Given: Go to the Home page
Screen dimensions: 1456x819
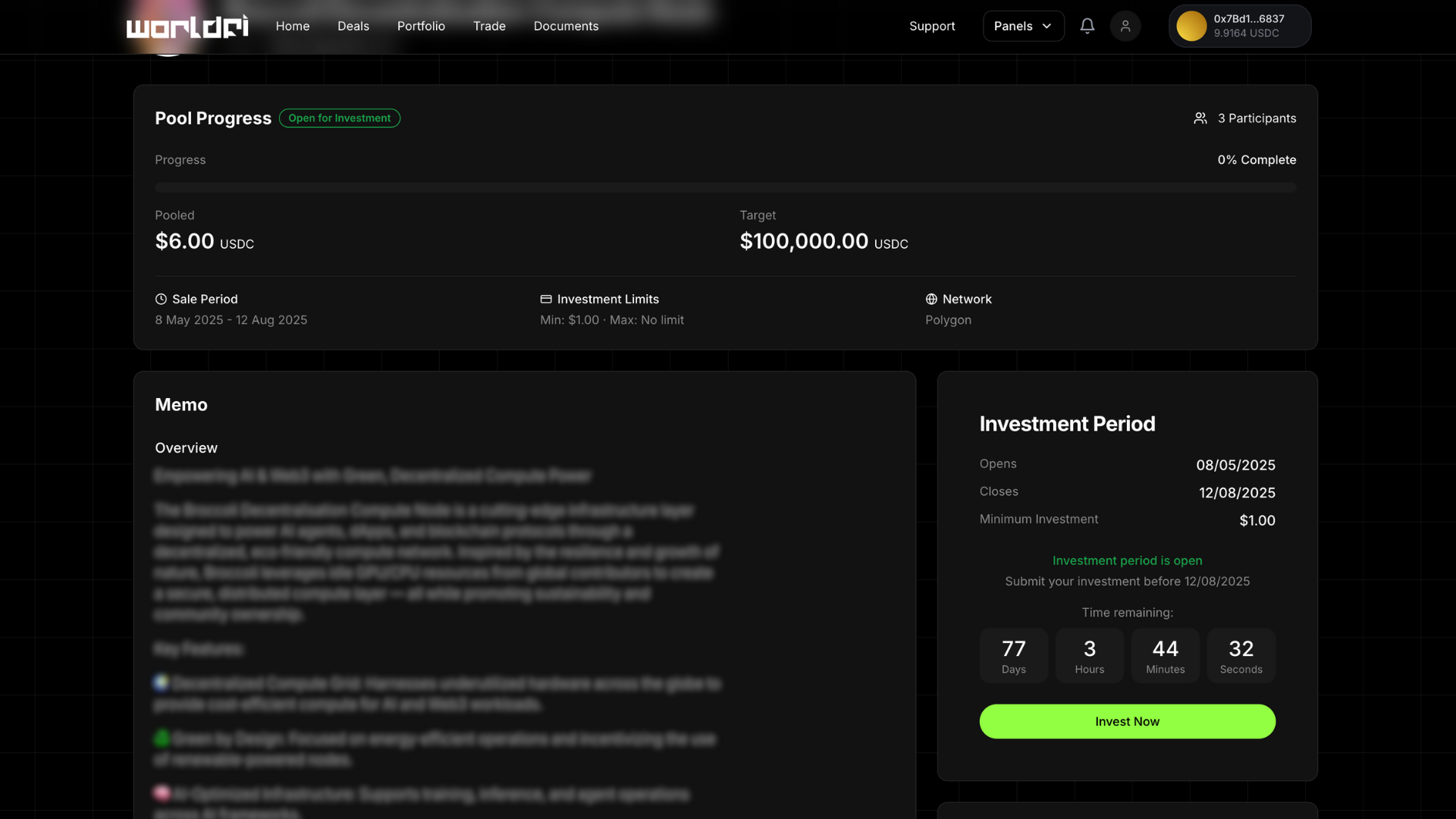Looking at the screenshot, I should pyautogui.click(x=292, y=26).
